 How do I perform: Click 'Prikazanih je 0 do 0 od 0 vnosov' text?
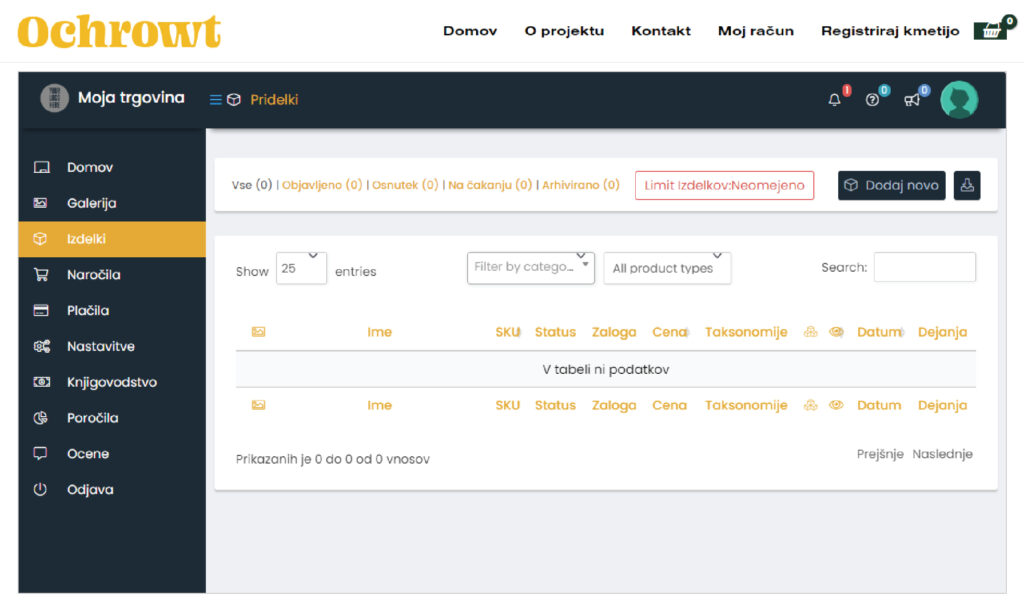332,459
